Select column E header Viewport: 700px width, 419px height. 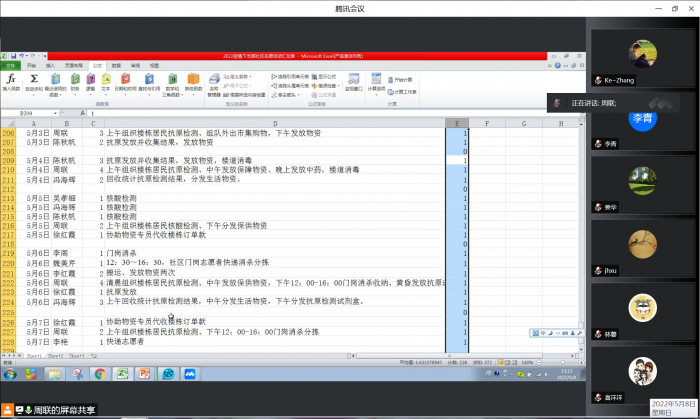click(x=457, y=124)
